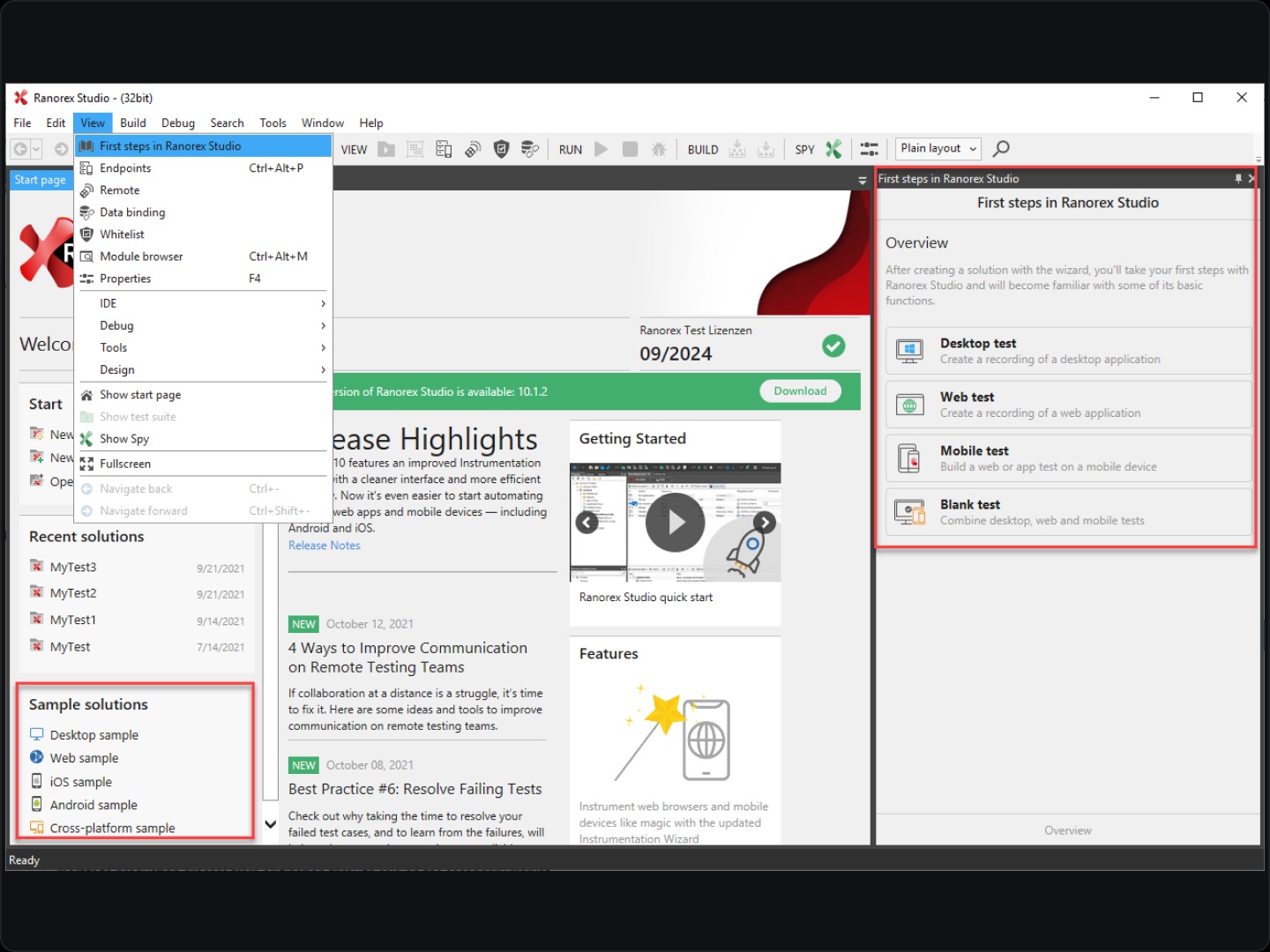Choose Module browser from the View menu
The height and width of the screenshot is (952, 1270).
203,256
